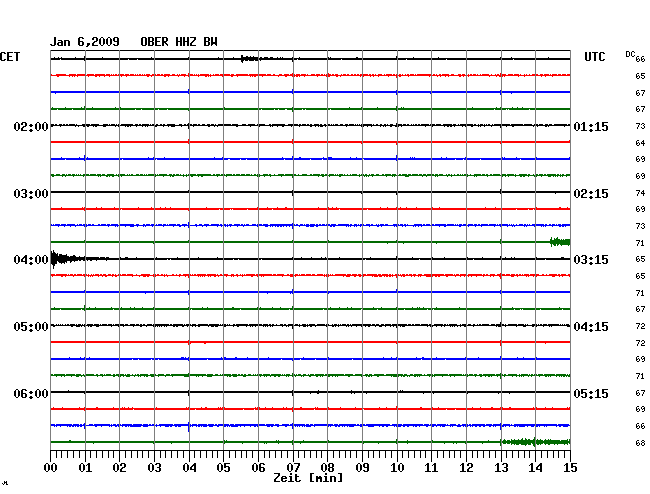Click the 06:00 CET time label

click(x=31, y=393)
